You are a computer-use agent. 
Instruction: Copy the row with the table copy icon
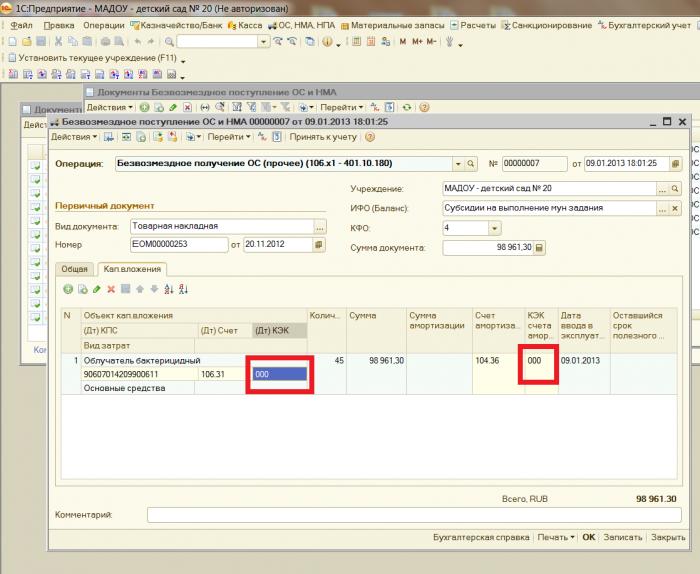pos(83,289)
